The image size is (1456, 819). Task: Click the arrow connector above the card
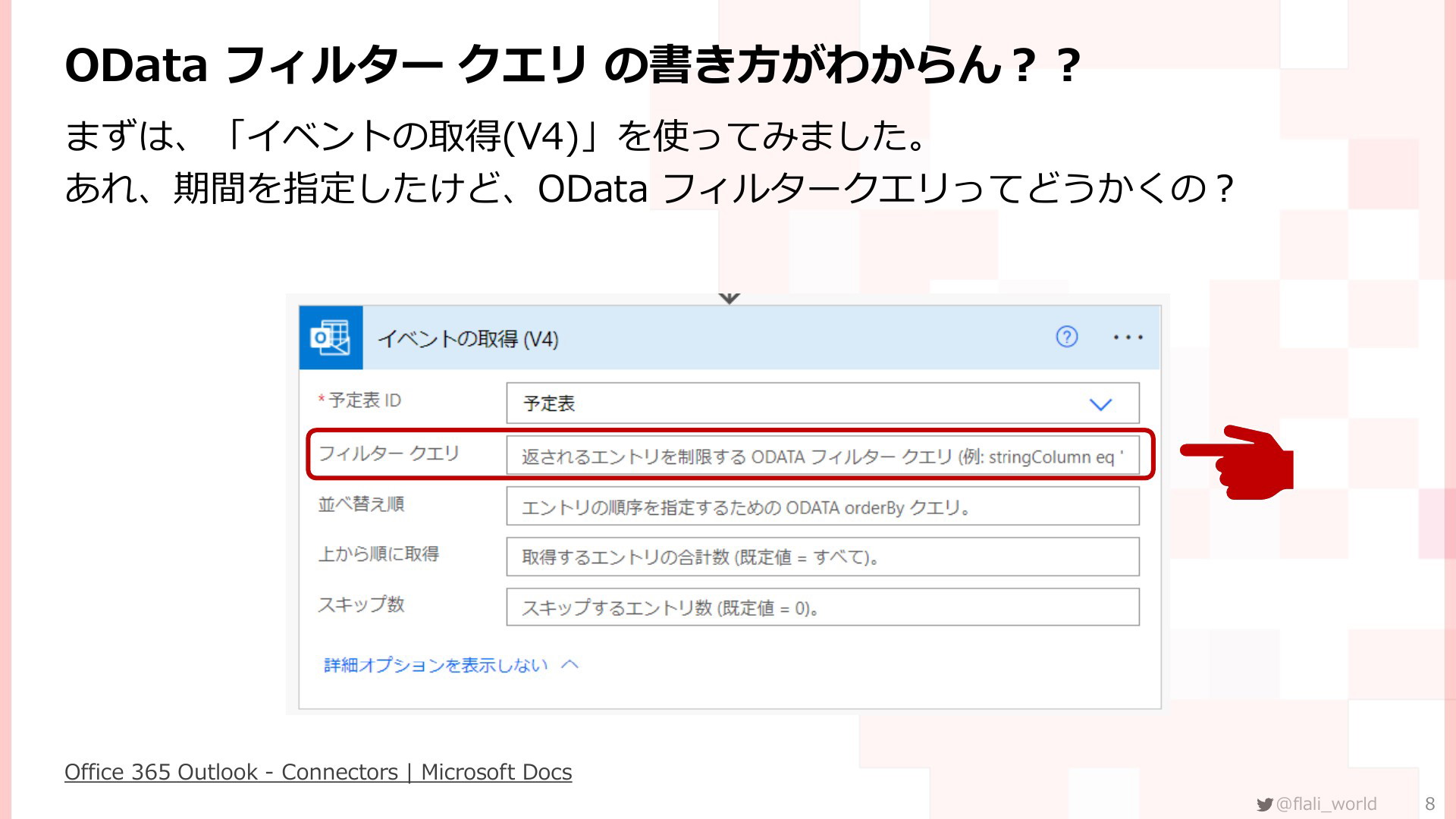(729, 299)
